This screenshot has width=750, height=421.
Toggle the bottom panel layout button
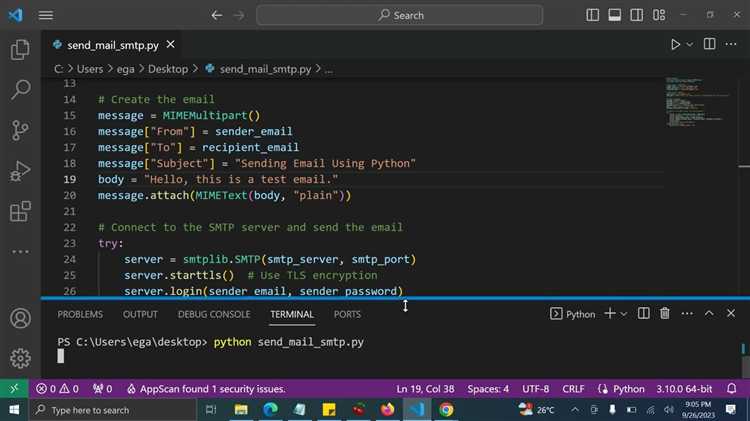coord(615,15)
